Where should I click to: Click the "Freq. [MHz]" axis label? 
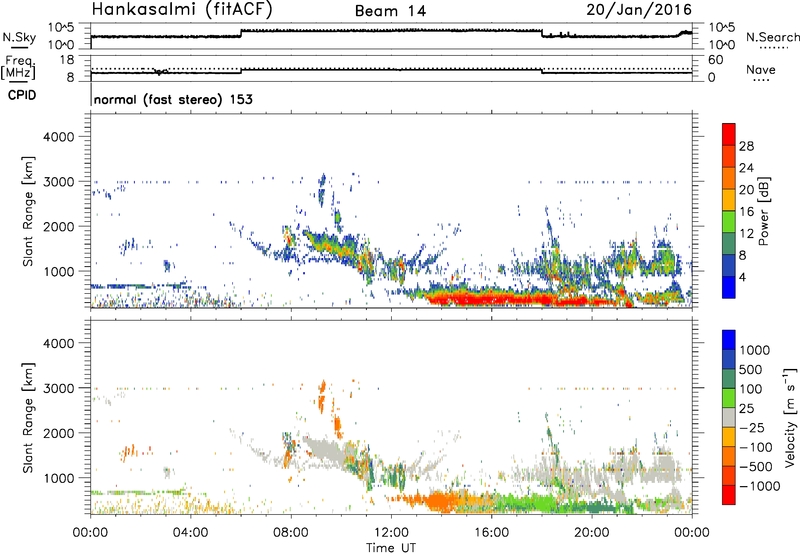(19, 68)
